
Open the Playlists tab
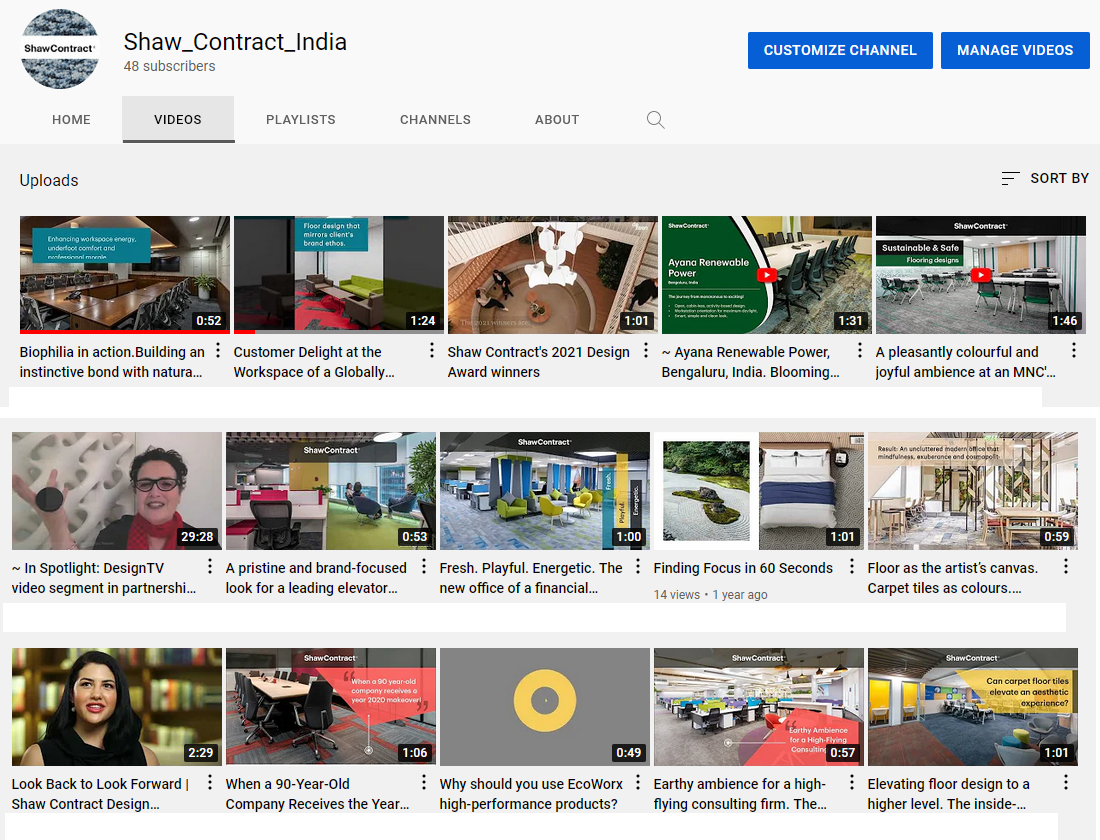pos(300,120)
